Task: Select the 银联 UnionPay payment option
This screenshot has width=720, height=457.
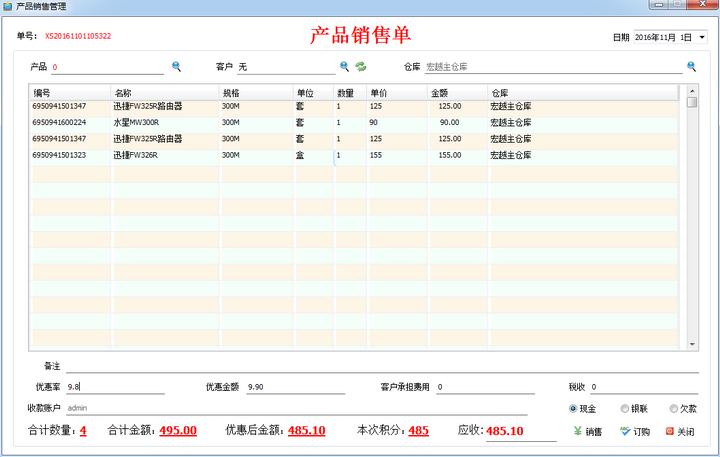Action: click(x=626, y=409)
